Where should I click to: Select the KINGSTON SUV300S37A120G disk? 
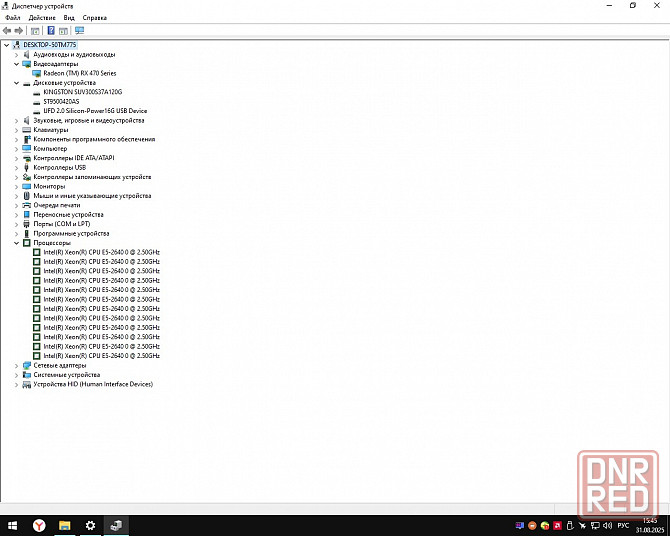pos(89,92)
